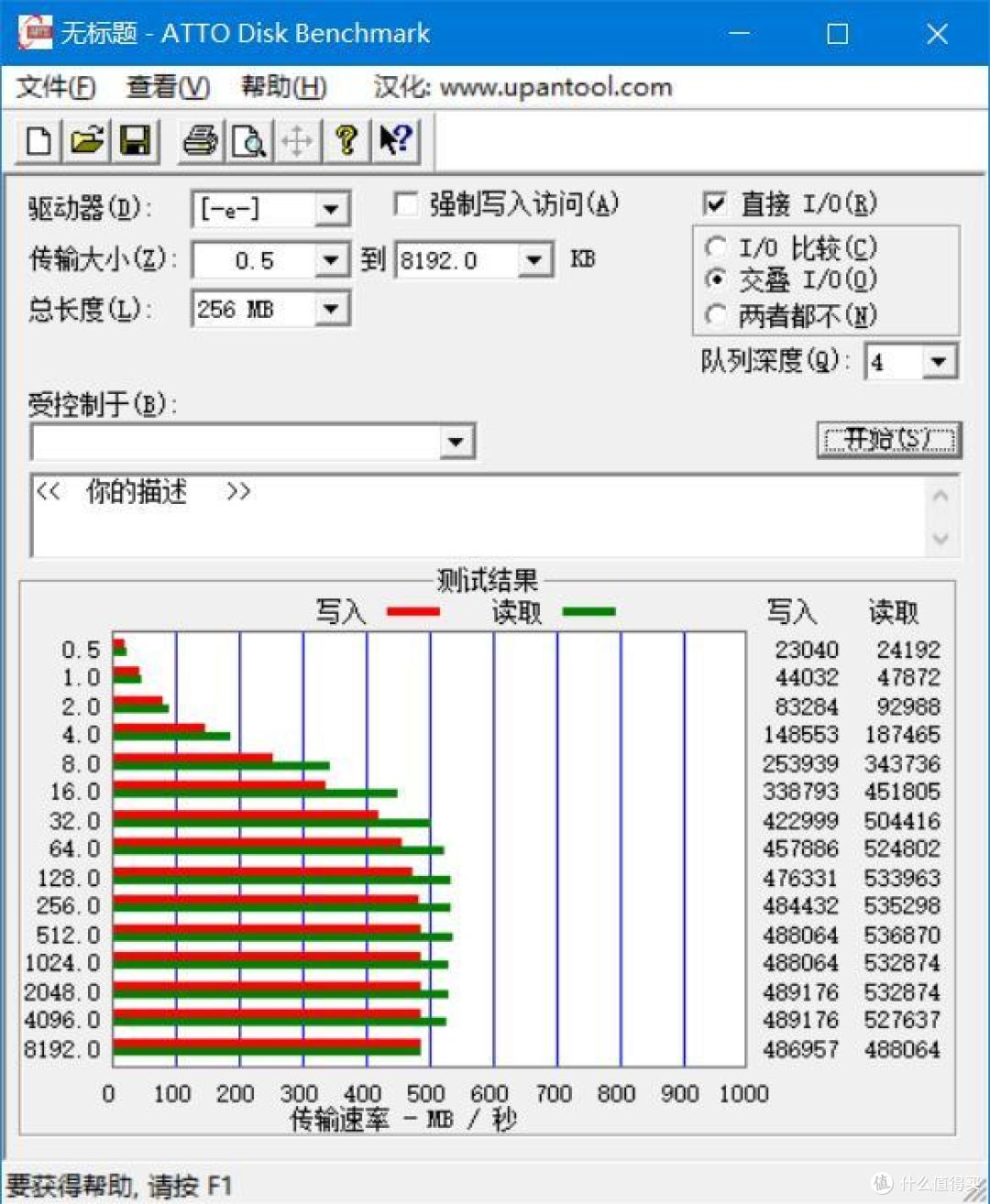
Task: Click the read value 536870
Action: (x=902, y=936)
